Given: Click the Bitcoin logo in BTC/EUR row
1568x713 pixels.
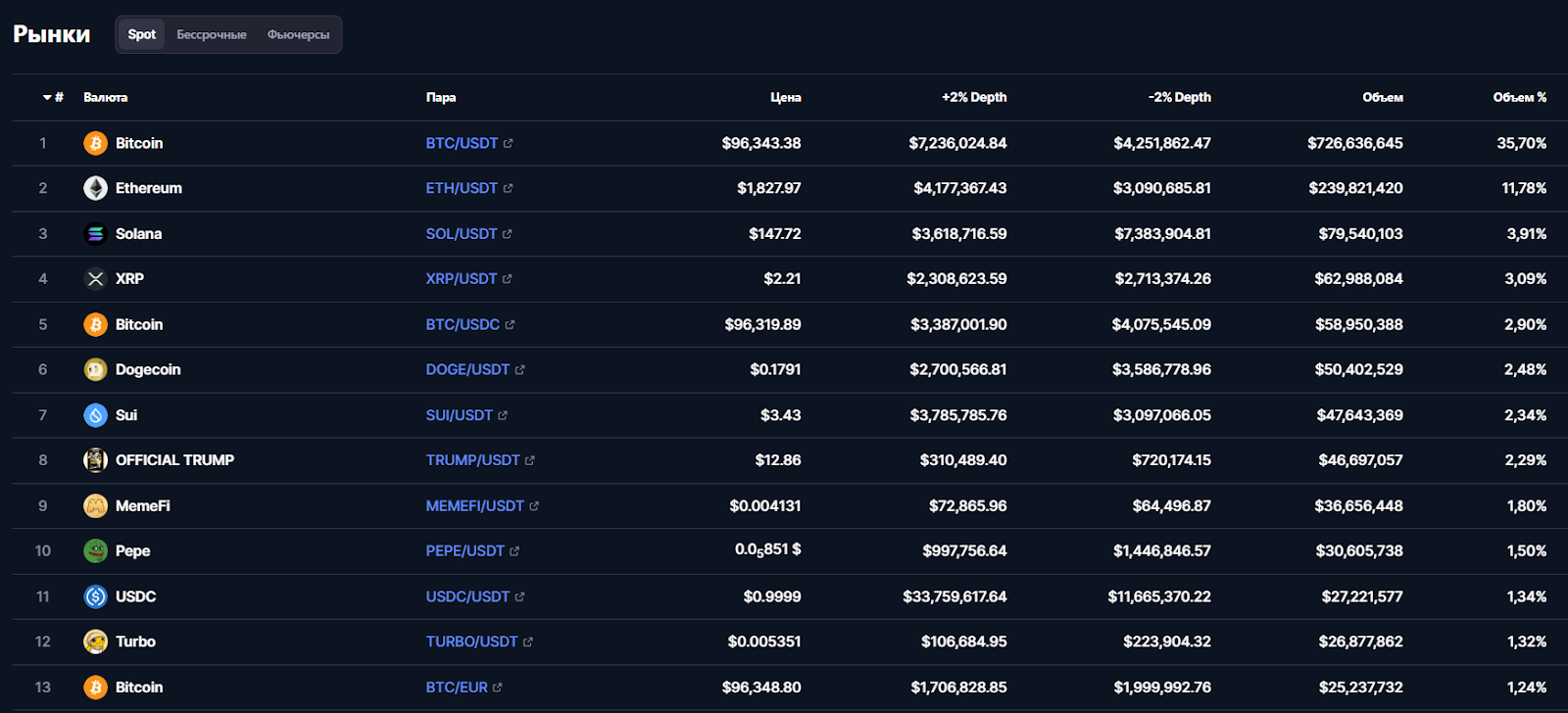Looking at the screenshot, I should click(95, 688).
